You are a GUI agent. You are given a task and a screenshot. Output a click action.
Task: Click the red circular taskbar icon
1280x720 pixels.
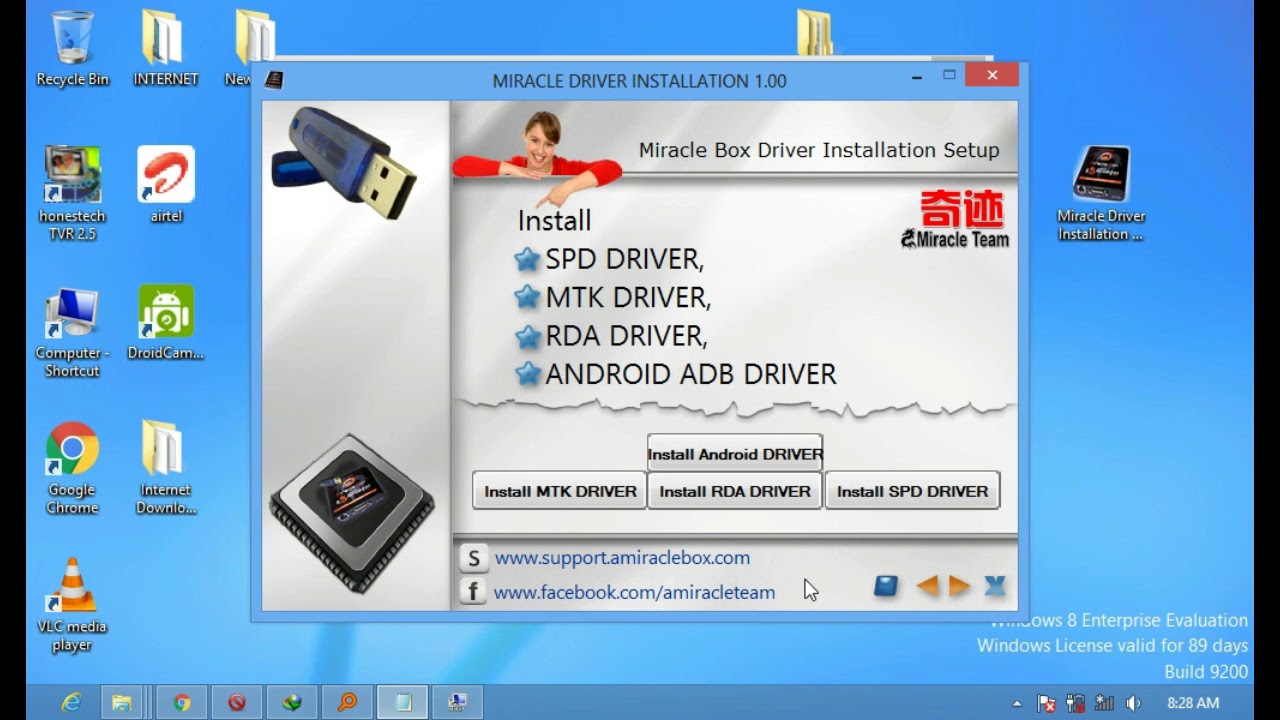[237, 702]
